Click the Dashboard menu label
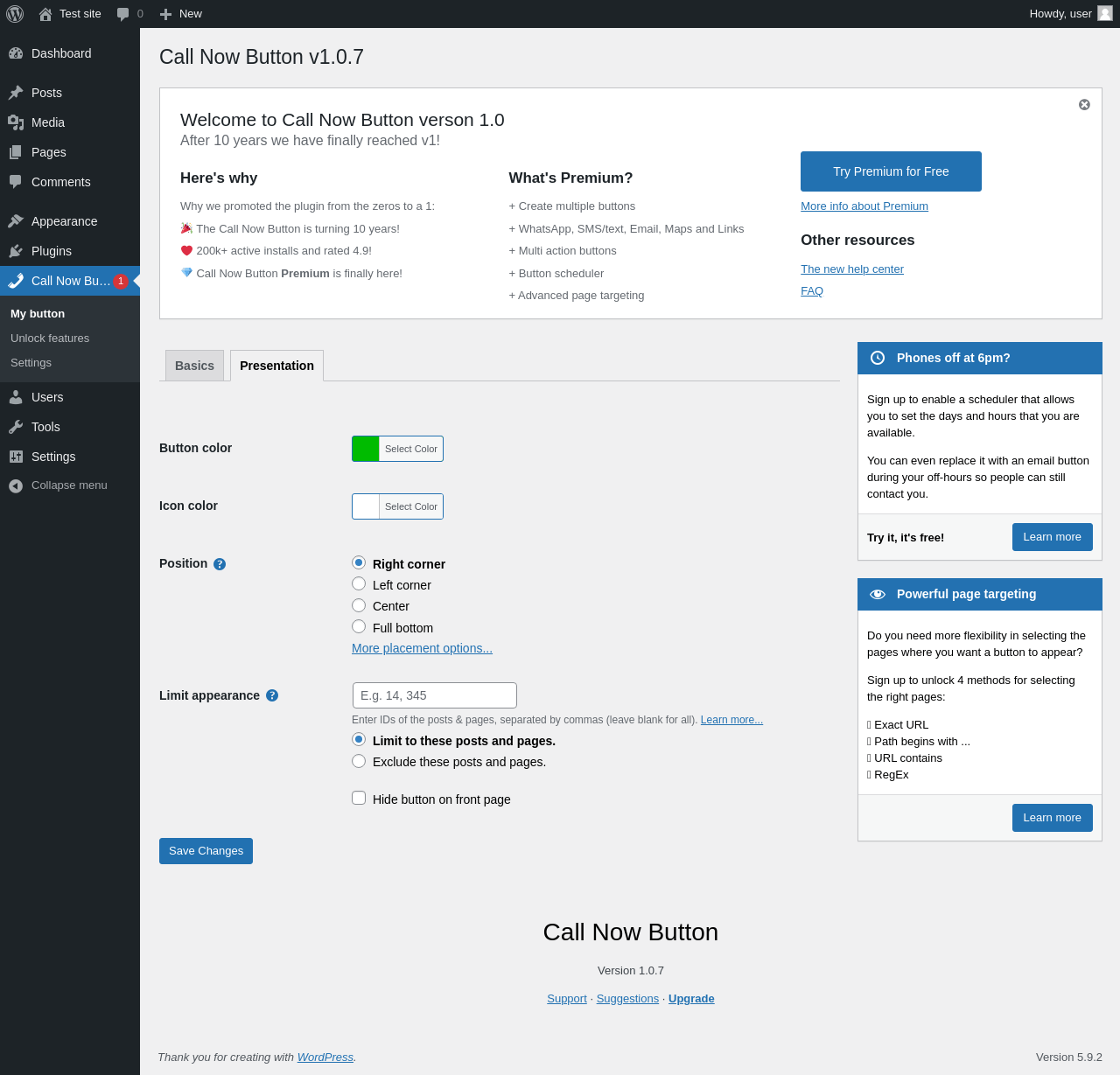This screenshot has width=1120, height=1075. click(x=61, y=53)
